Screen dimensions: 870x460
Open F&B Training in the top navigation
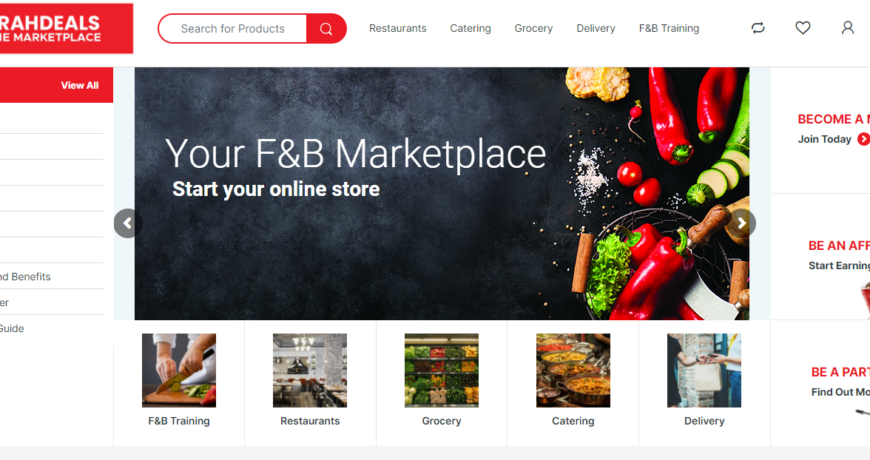[669, 28]
